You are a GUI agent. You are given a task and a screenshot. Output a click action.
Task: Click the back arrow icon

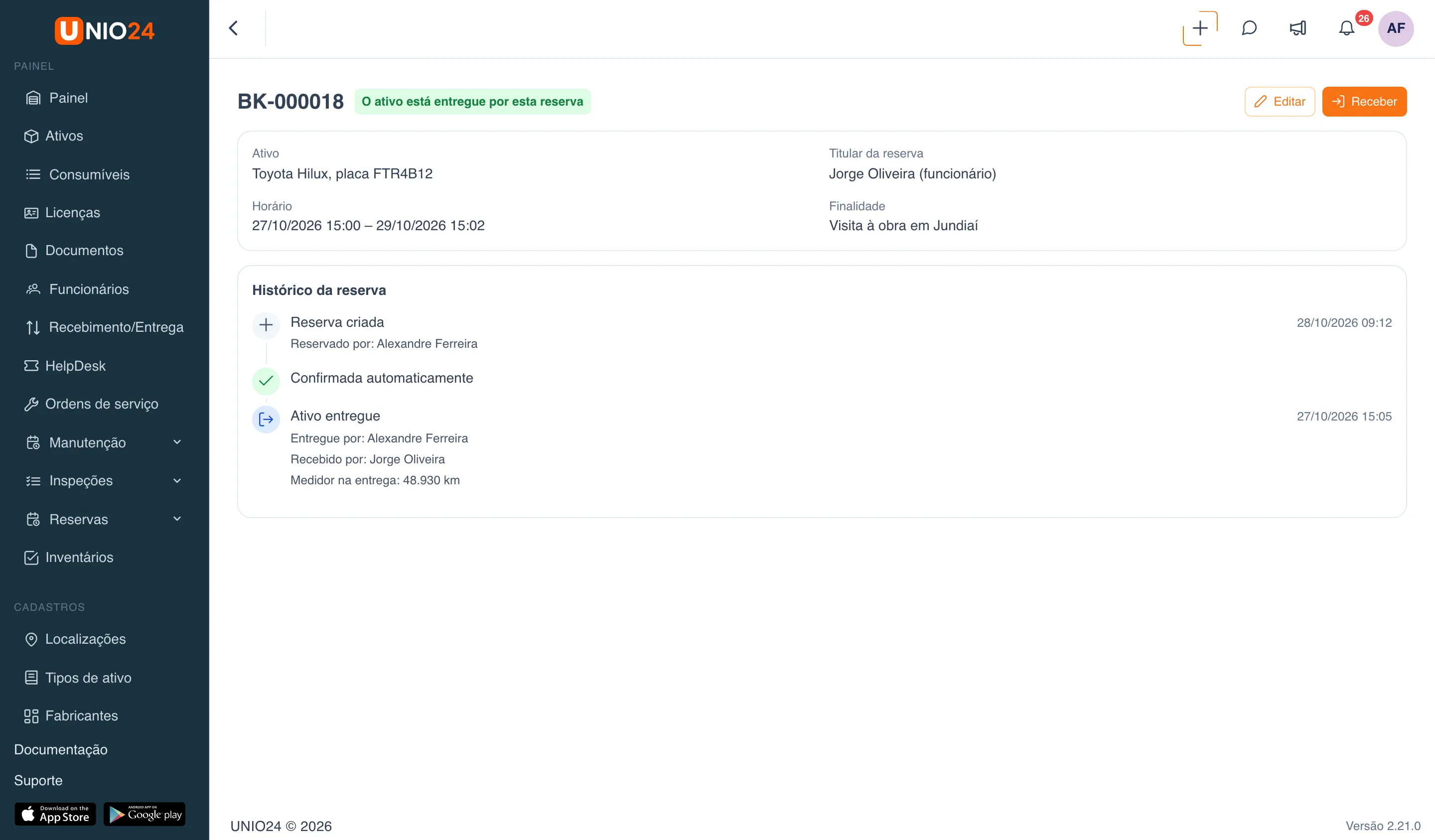point(234,28)
